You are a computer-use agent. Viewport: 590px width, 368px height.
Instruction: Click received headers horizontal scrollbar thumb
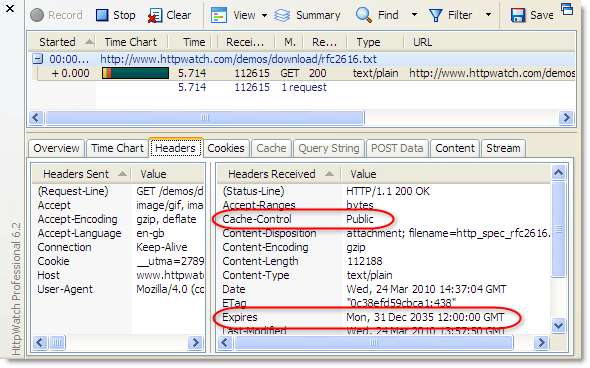(x=374, y=342)
